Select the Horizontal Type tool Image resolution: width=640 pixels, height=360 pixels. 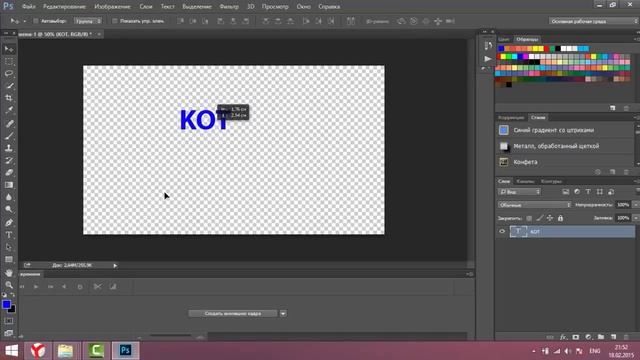click(x=9, y=235)
